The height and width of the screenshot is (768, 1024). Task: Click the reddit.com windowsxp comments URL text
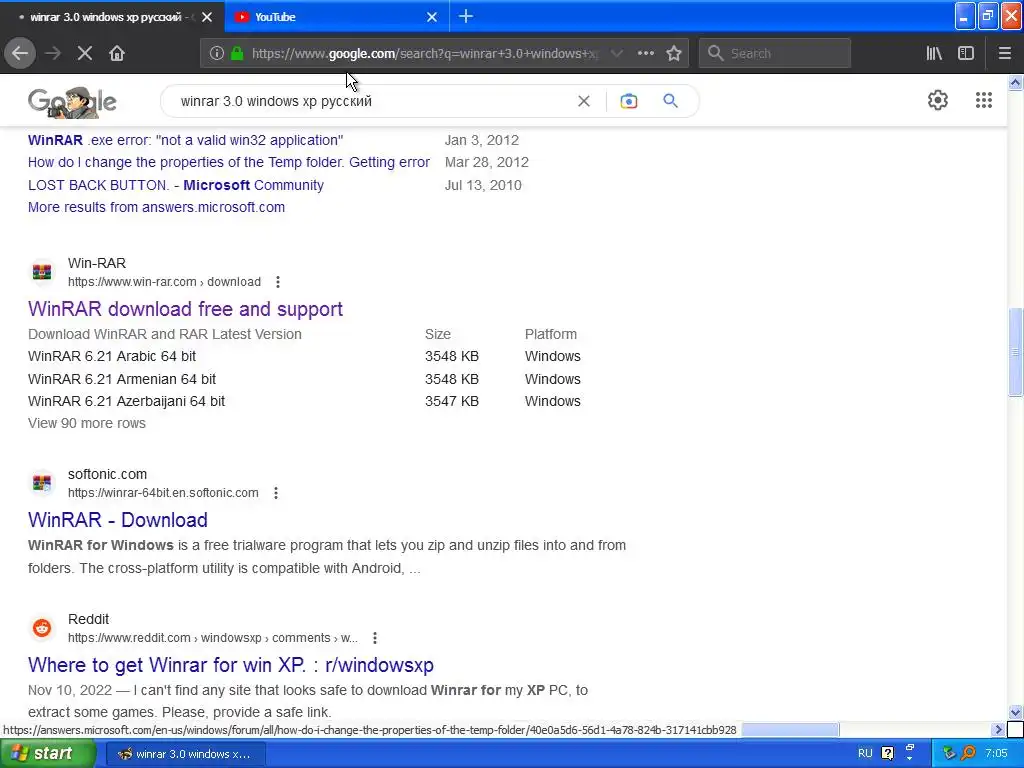click(x=213, y=637)
